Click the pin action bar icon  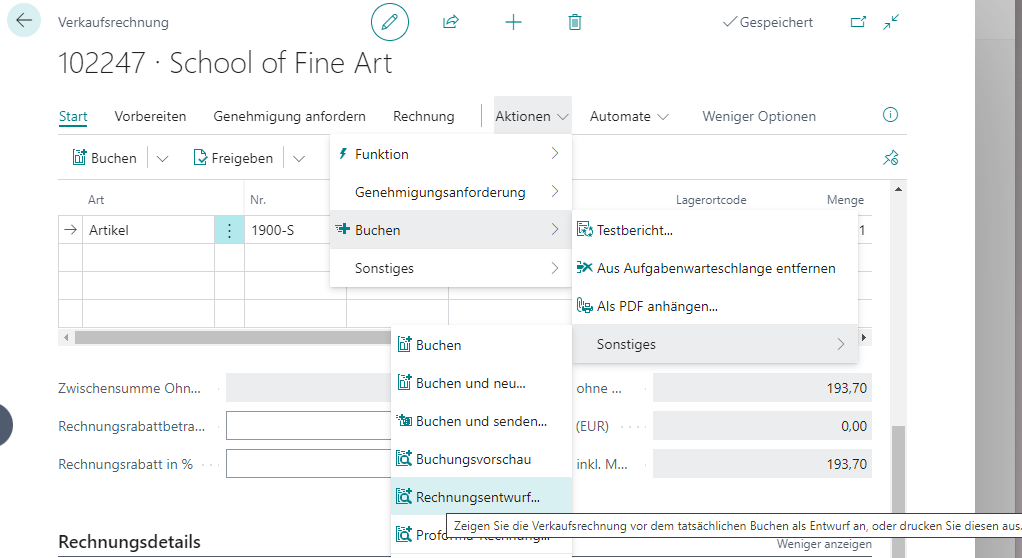(x=890, y=158)
